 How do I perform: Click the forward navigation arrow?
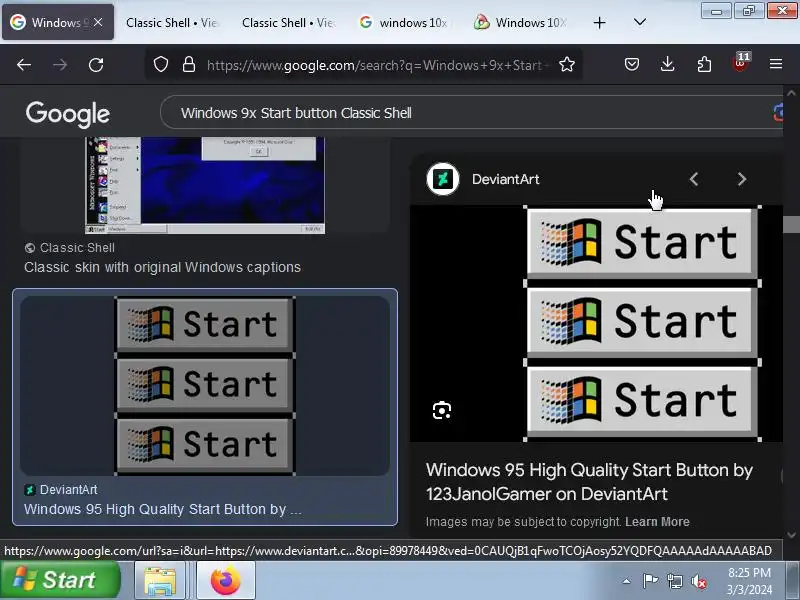tap(60, 65)
